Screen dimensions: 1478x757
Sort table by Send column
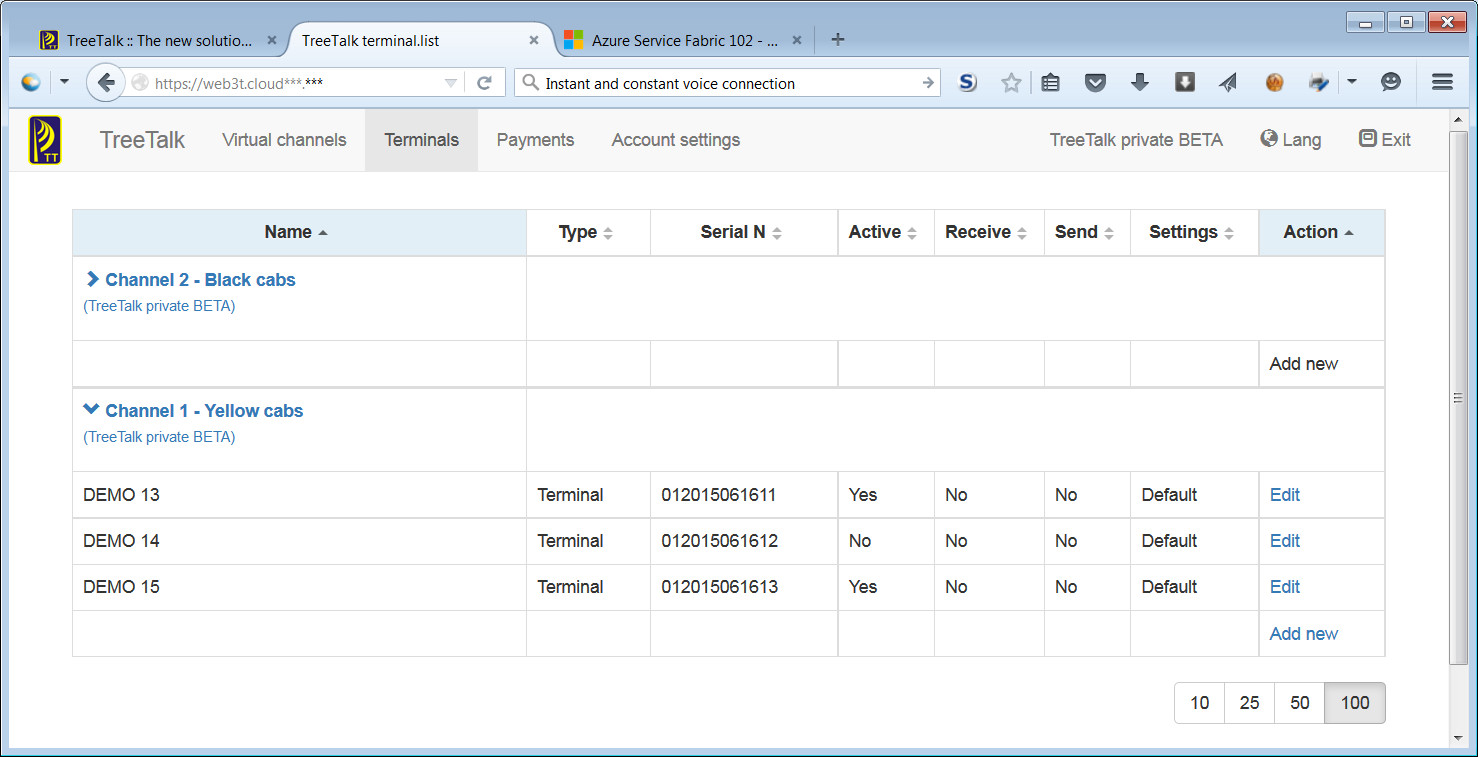pyautogui.click(x=1087, y=232)
